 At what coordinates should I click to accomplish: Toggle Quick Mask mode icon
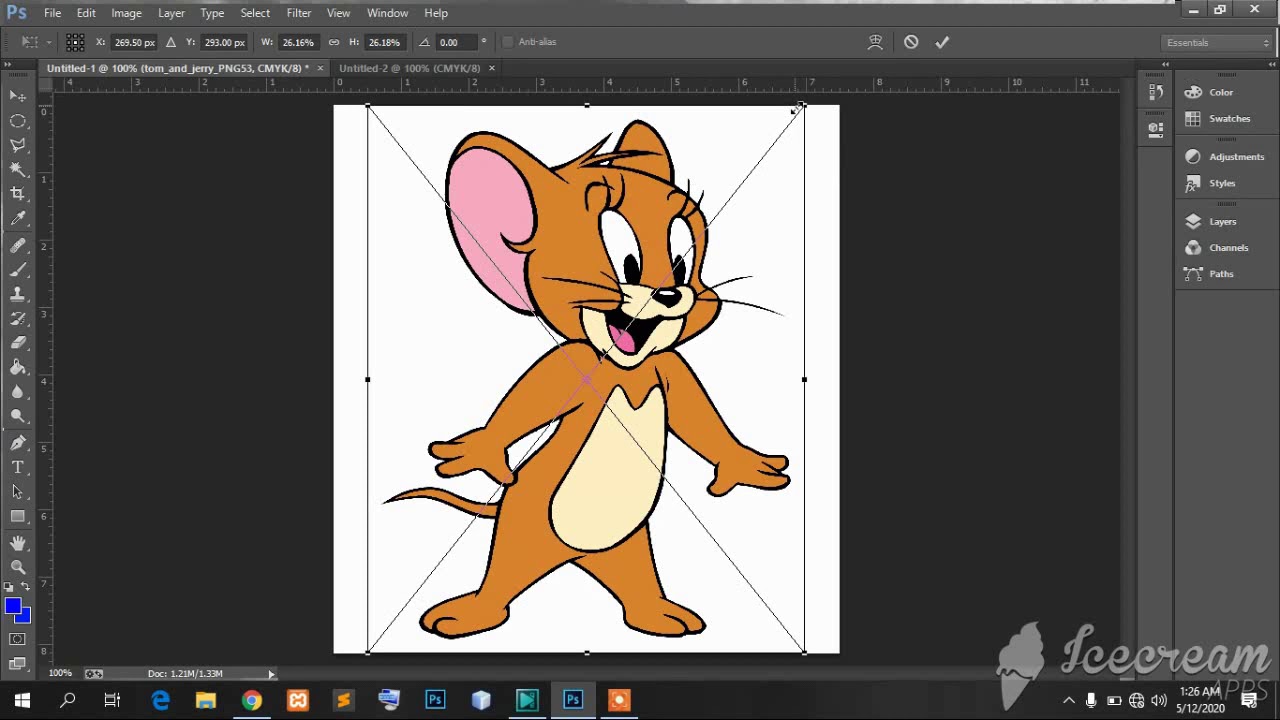pyautogui.click(x=18, y=639)
